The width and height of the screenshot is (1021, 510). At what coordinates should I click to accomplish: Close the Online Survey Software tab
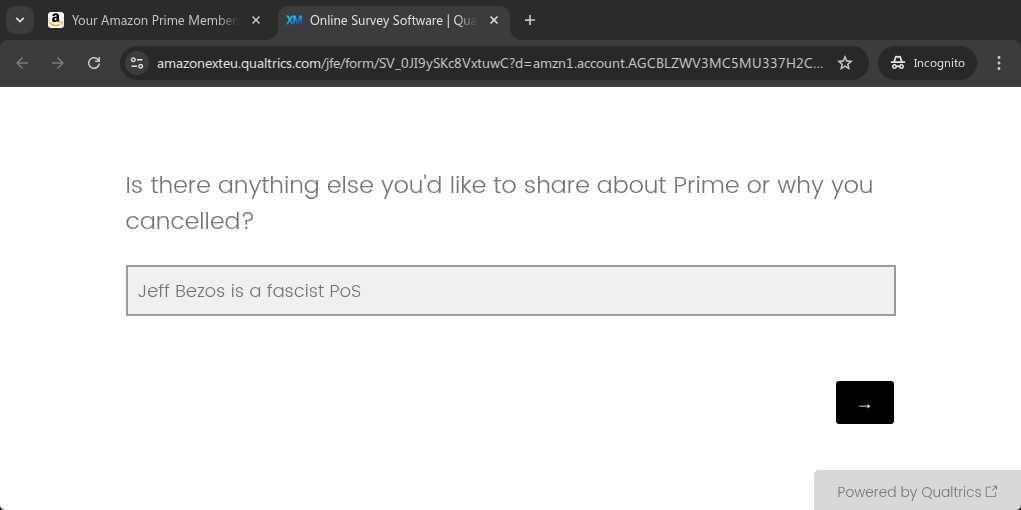(493, 20)
